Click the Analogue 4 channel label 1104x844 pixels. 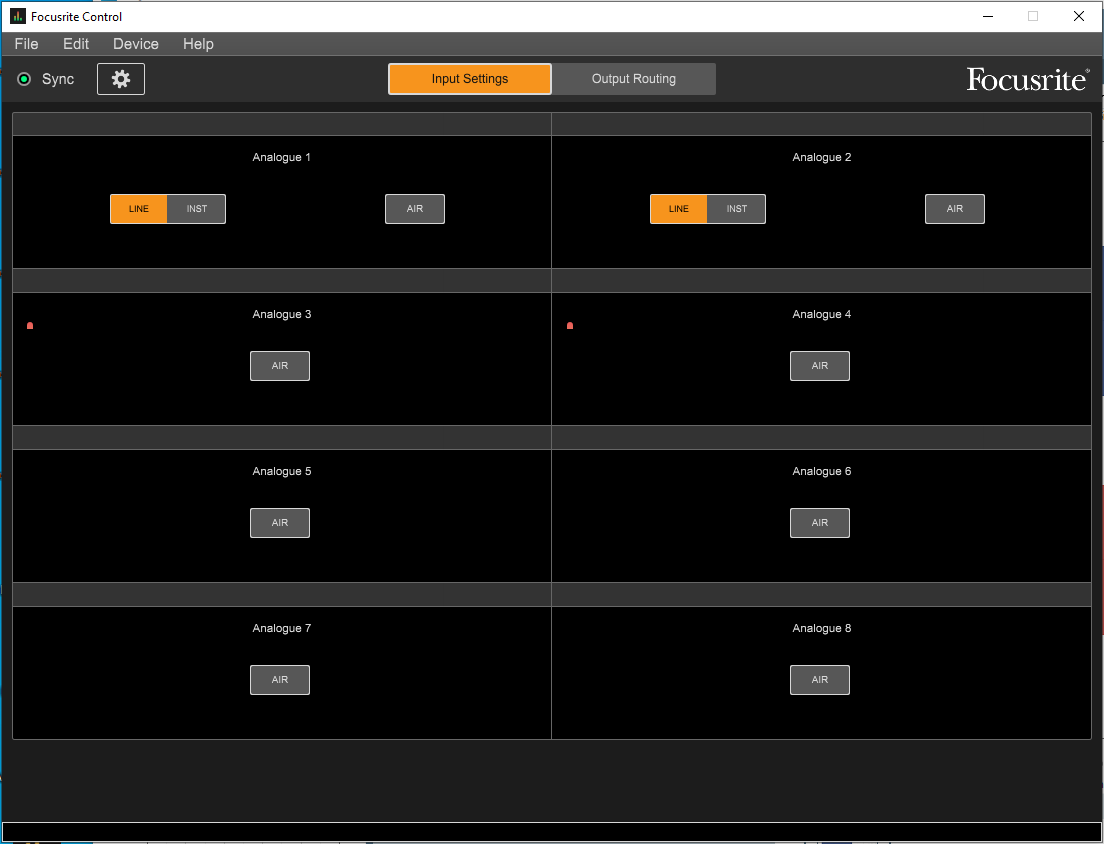(x=822, y=314)
